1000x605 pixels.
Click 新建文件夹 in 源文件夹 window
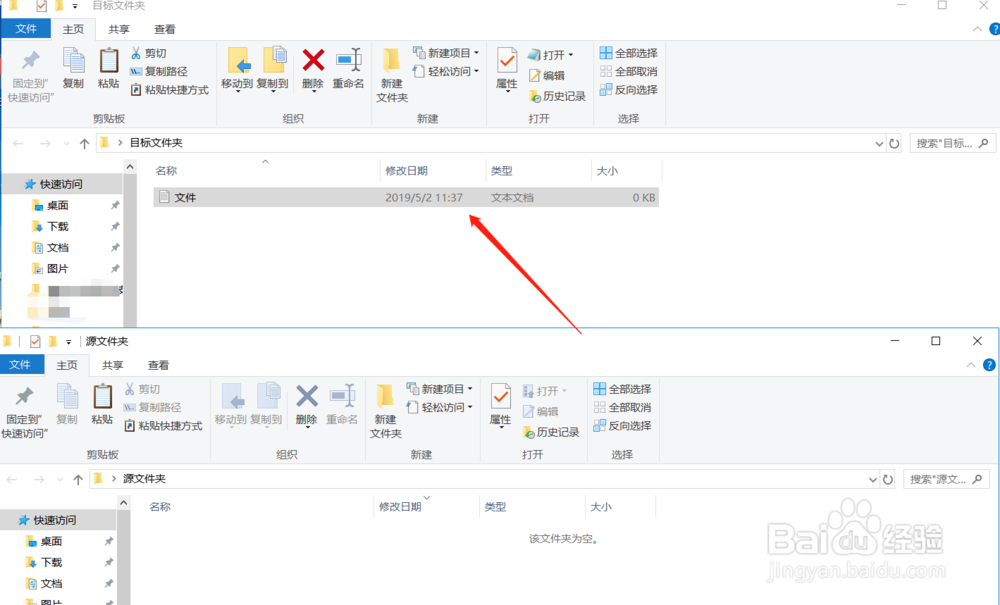385,411
